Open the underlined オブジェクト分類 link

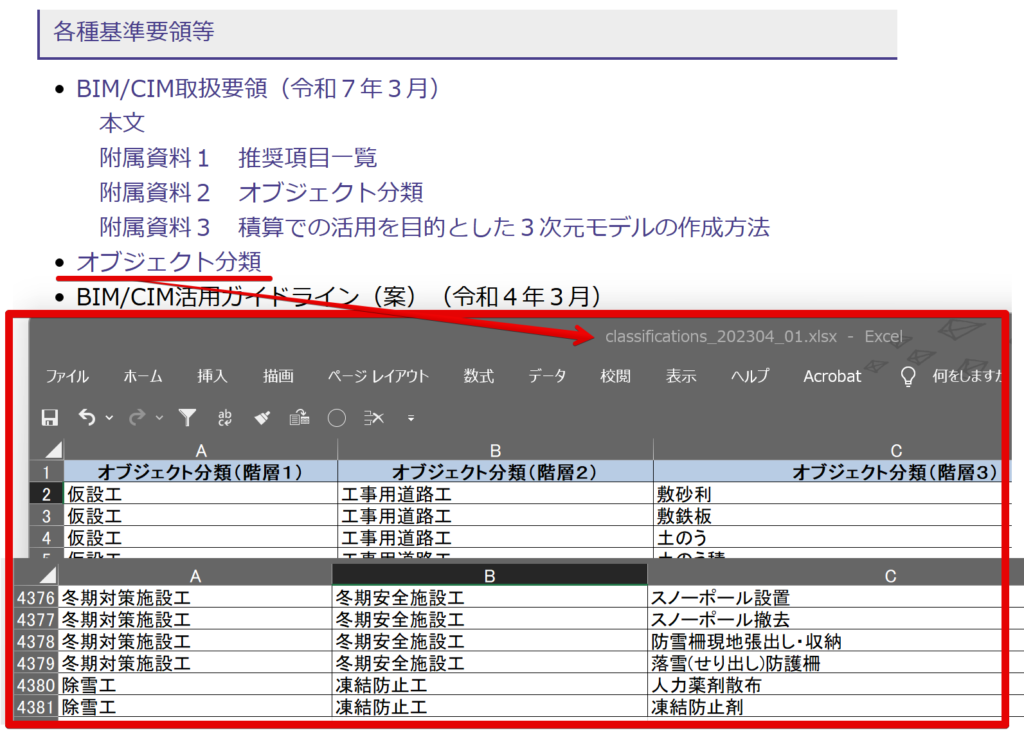pos(169,261)
